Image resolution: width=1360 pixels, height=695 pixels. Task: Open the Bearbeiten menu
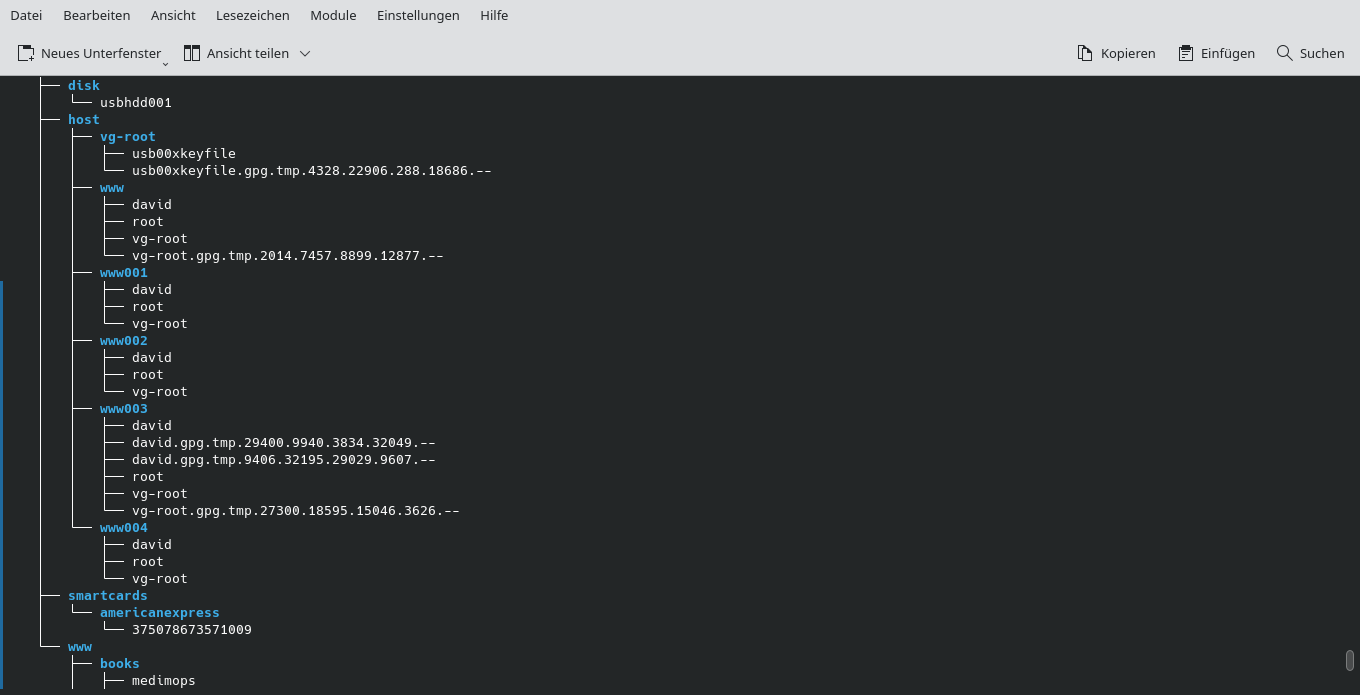[96, 15]
